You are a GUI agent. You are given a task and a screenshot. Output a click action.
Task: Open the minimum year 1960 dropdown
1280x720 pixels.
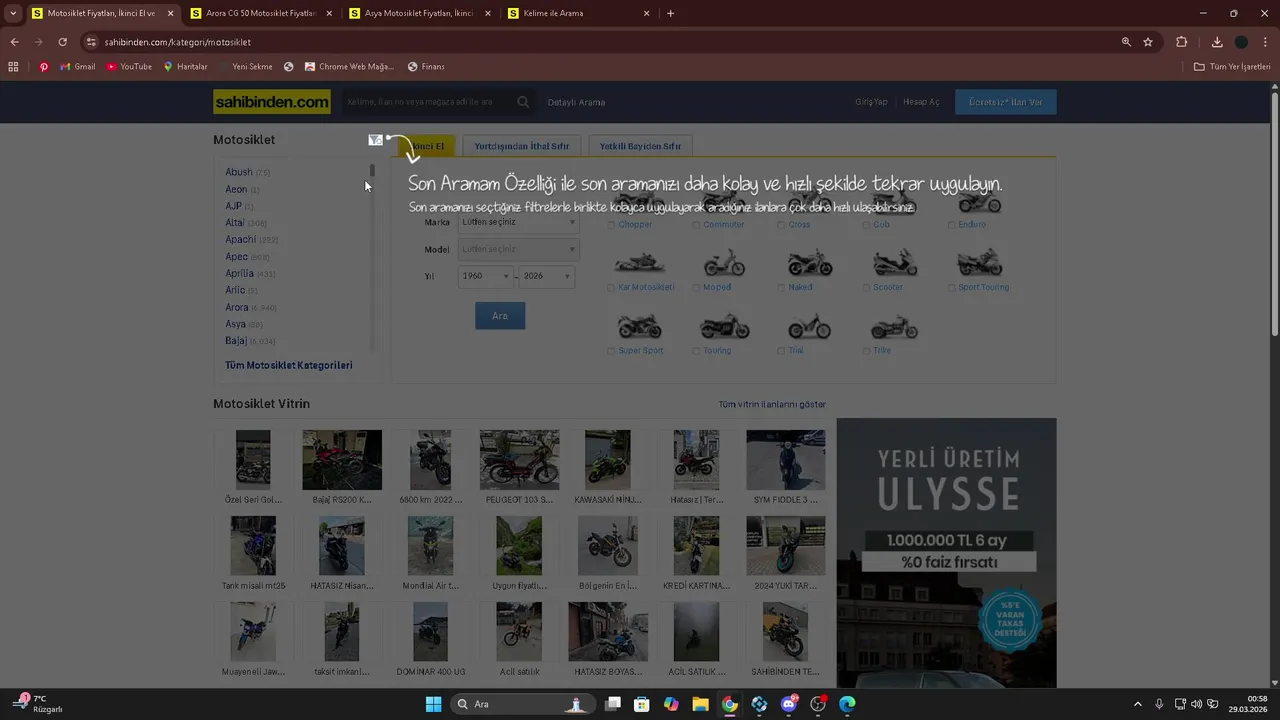tap(485, 276)
